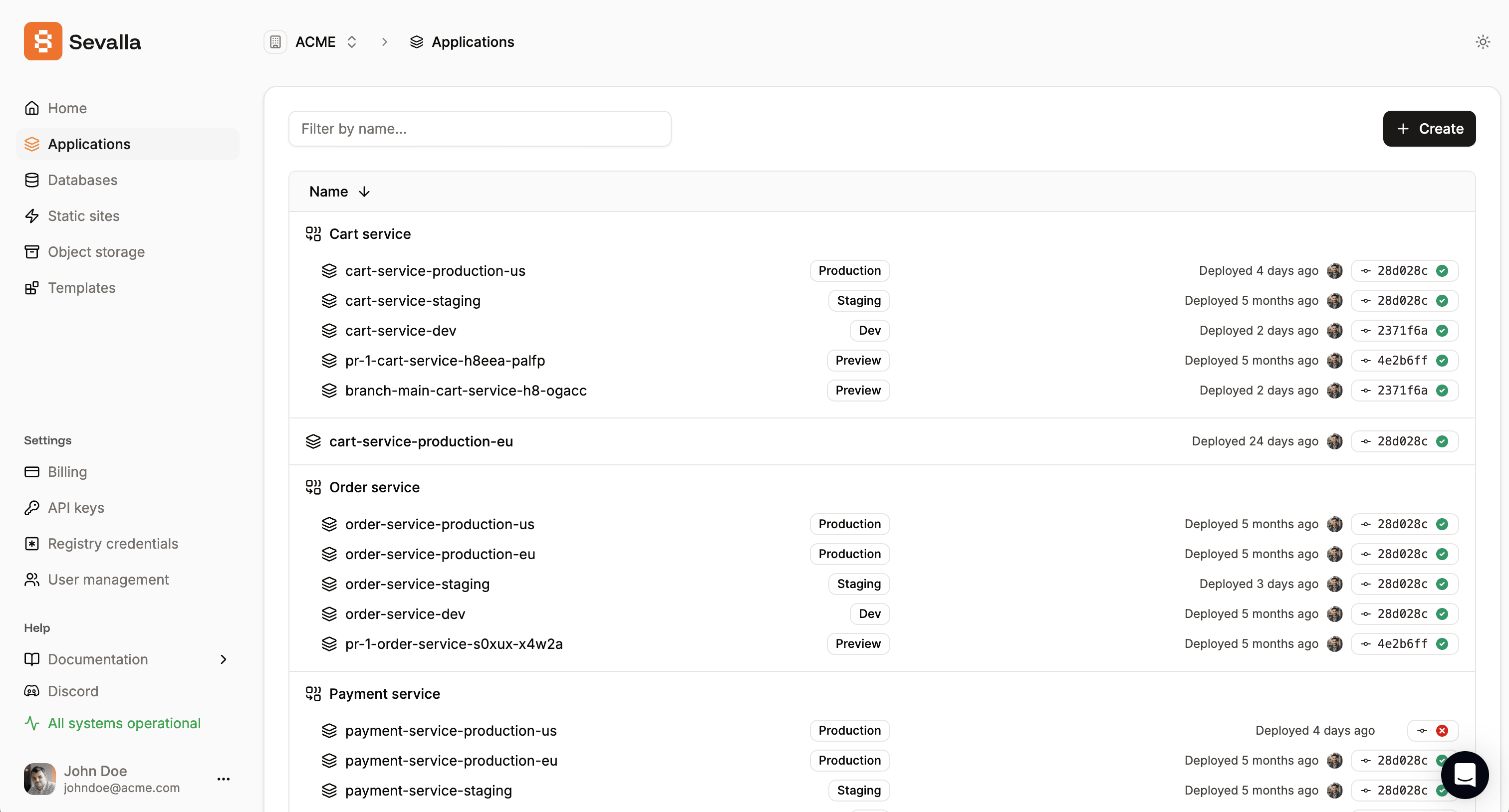Toggle light/dark theme with sun icon
The image size is (1509, 812).
1483,41
